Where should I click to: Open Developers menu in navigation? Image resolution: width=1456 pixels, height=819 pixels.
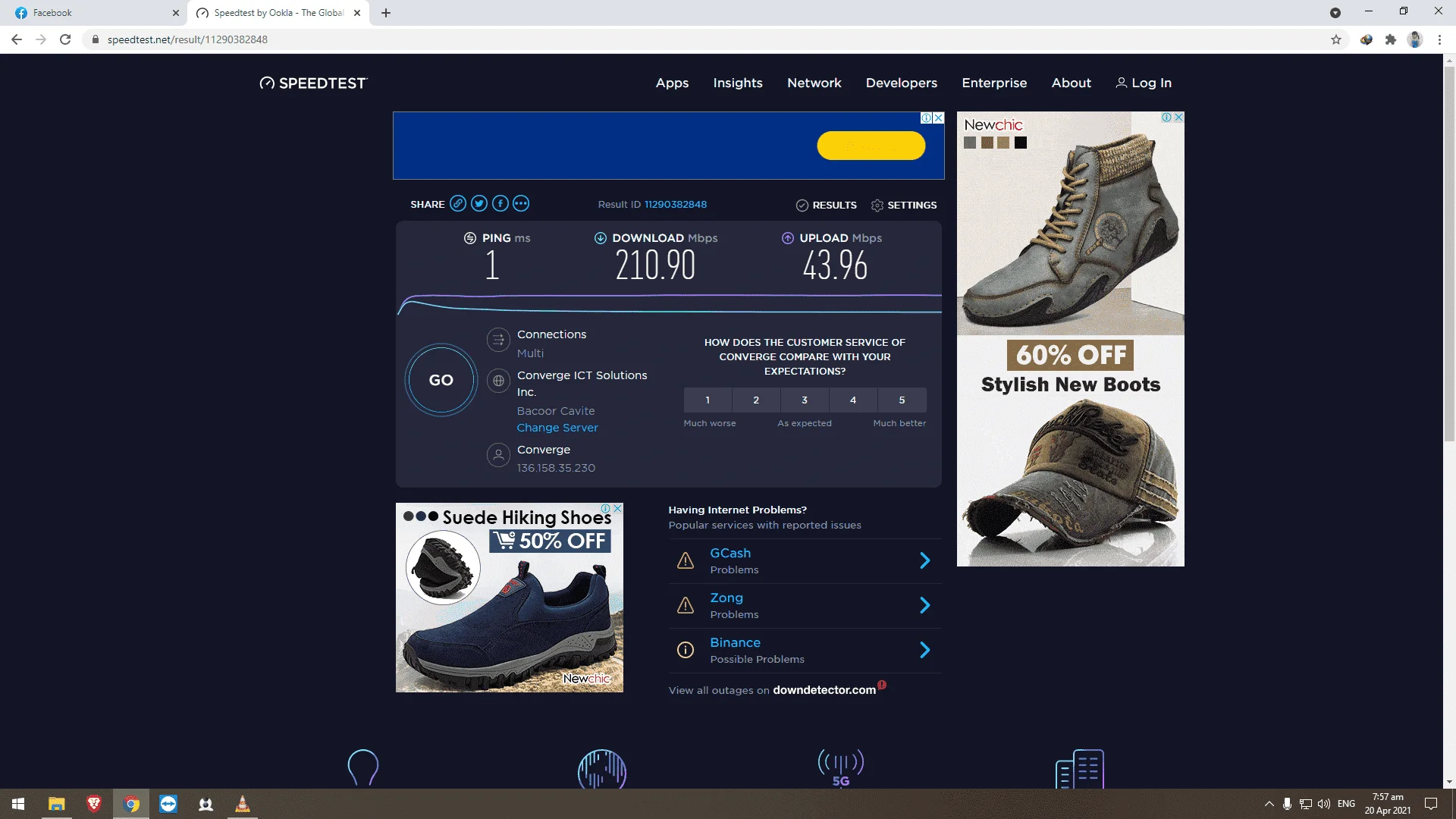pyautogui.click(x=902, y=83)
